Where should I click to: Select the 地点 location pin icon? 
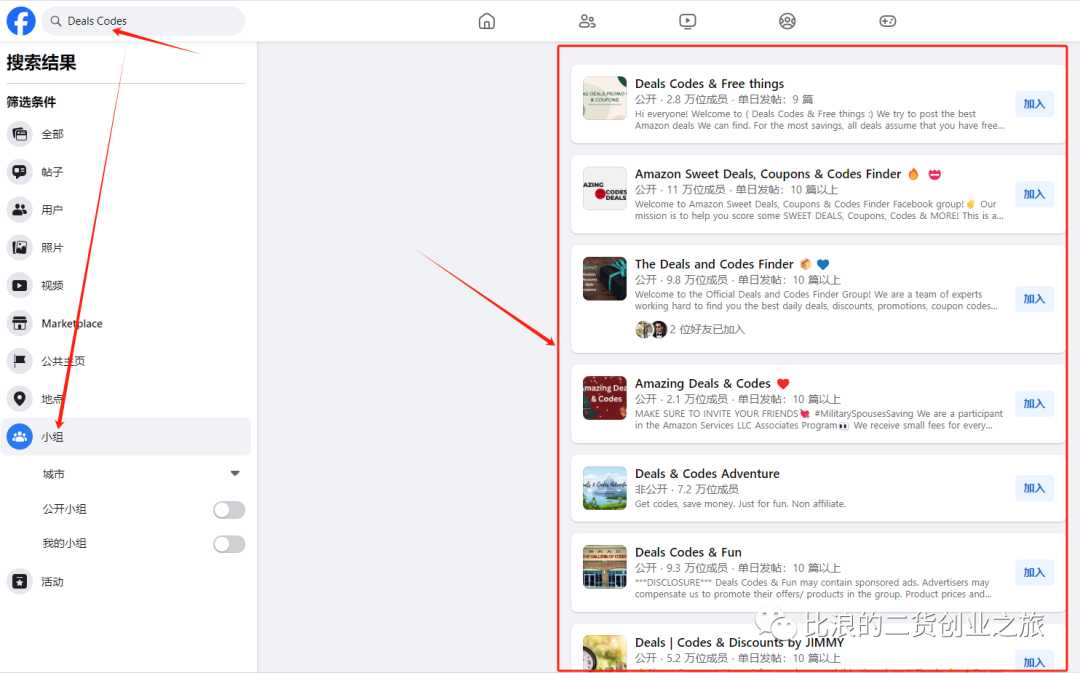pos(20,399)
